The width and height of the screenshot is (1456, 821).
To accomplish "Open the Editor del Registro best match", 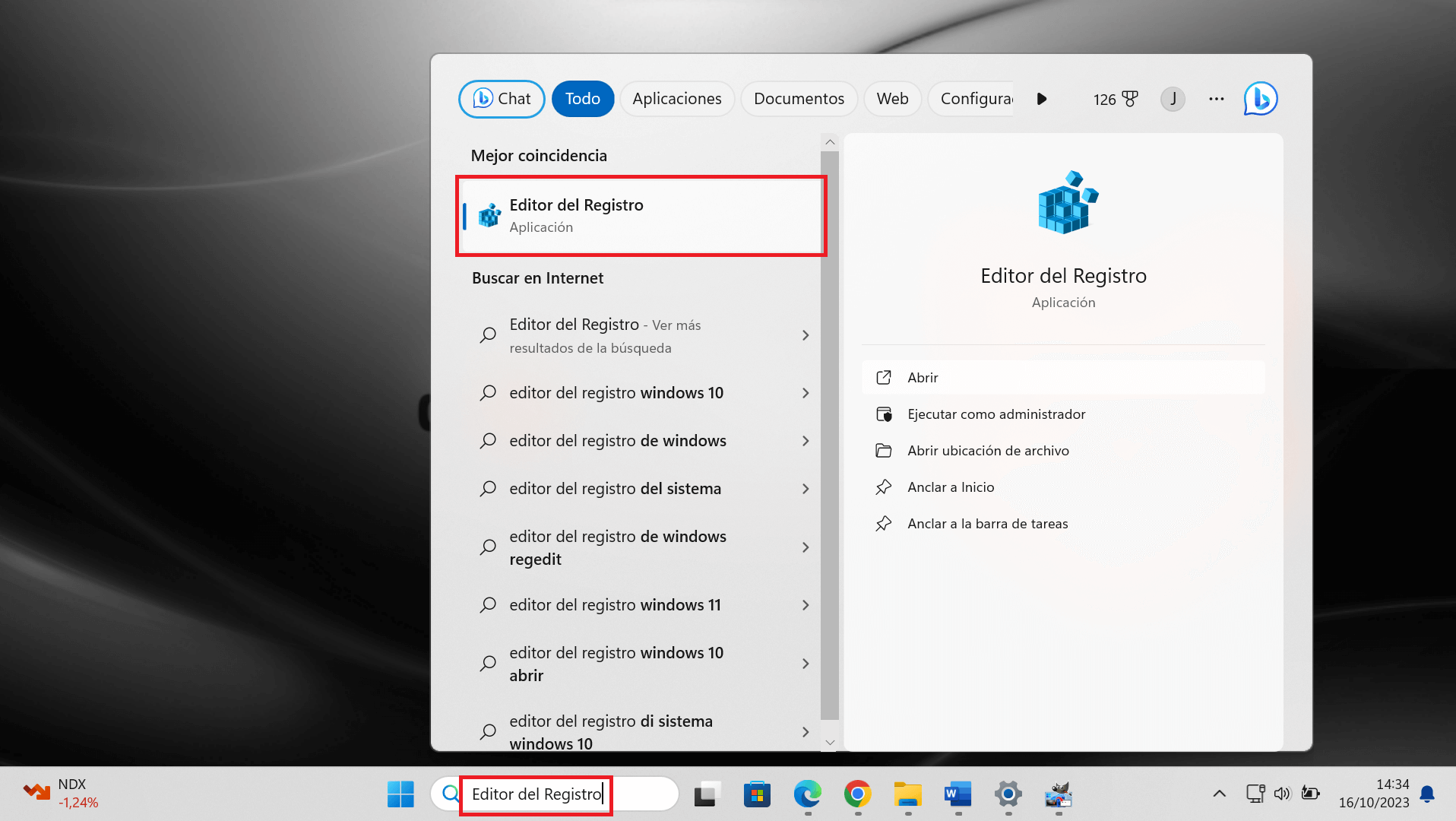I will pyautogui.click(x=641, y=216).
